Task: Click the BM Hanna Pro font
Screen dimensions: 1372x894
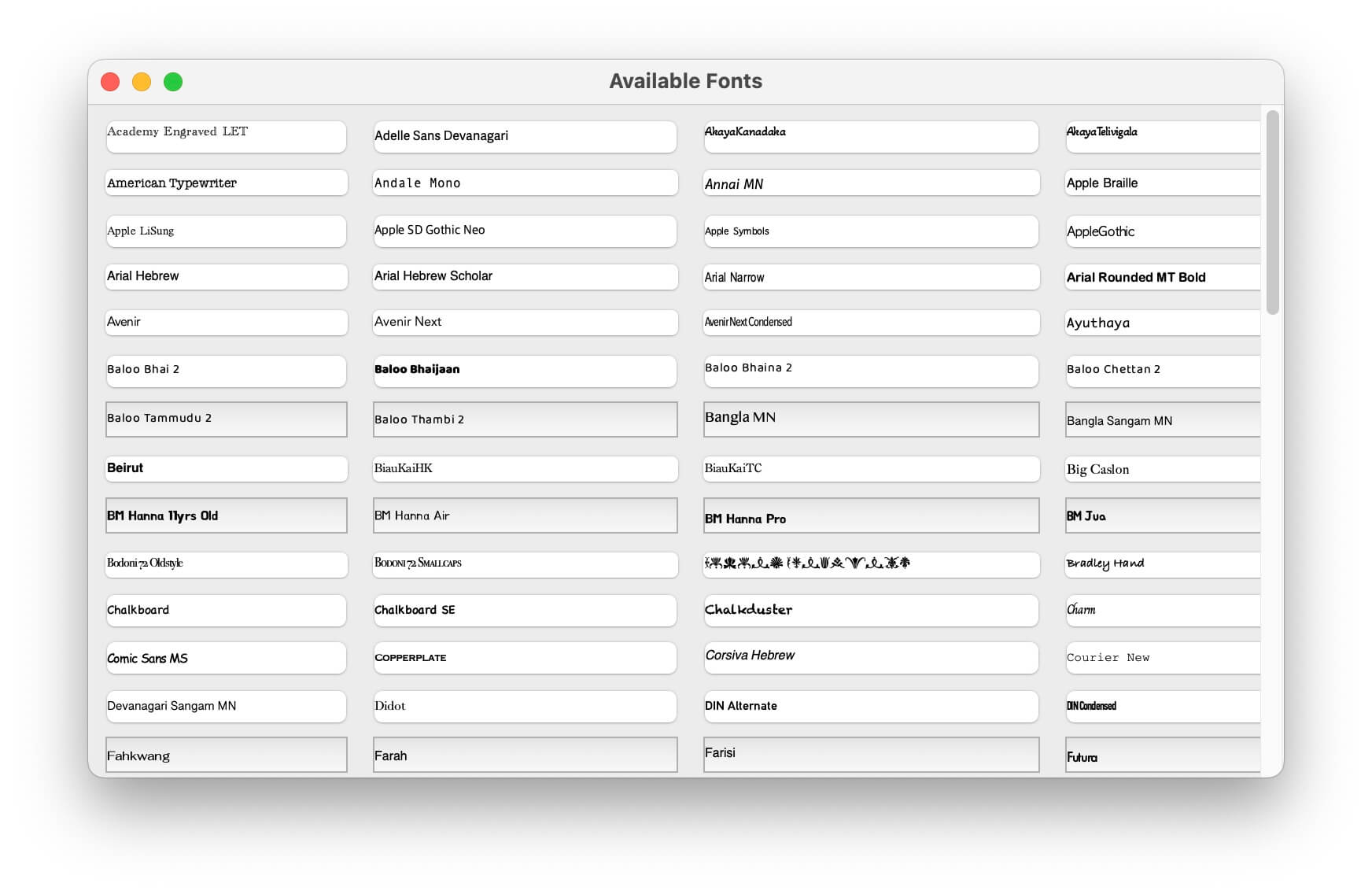Action: click(x=871, y=515)
